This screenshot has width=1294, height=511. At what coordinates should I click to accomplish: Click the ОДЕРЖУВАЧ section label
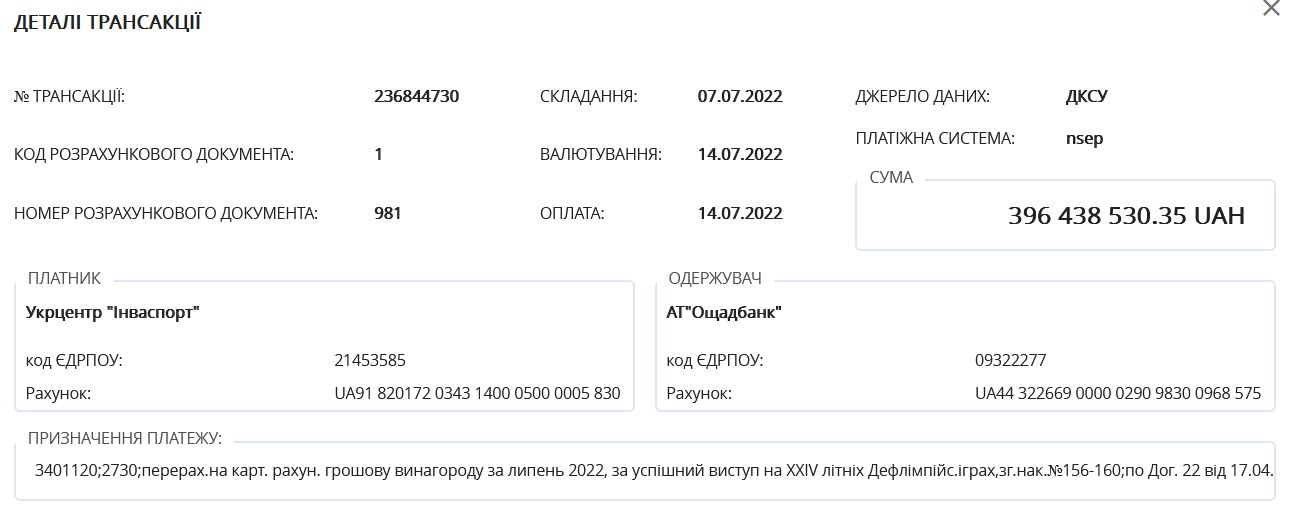tap(715, 279)
